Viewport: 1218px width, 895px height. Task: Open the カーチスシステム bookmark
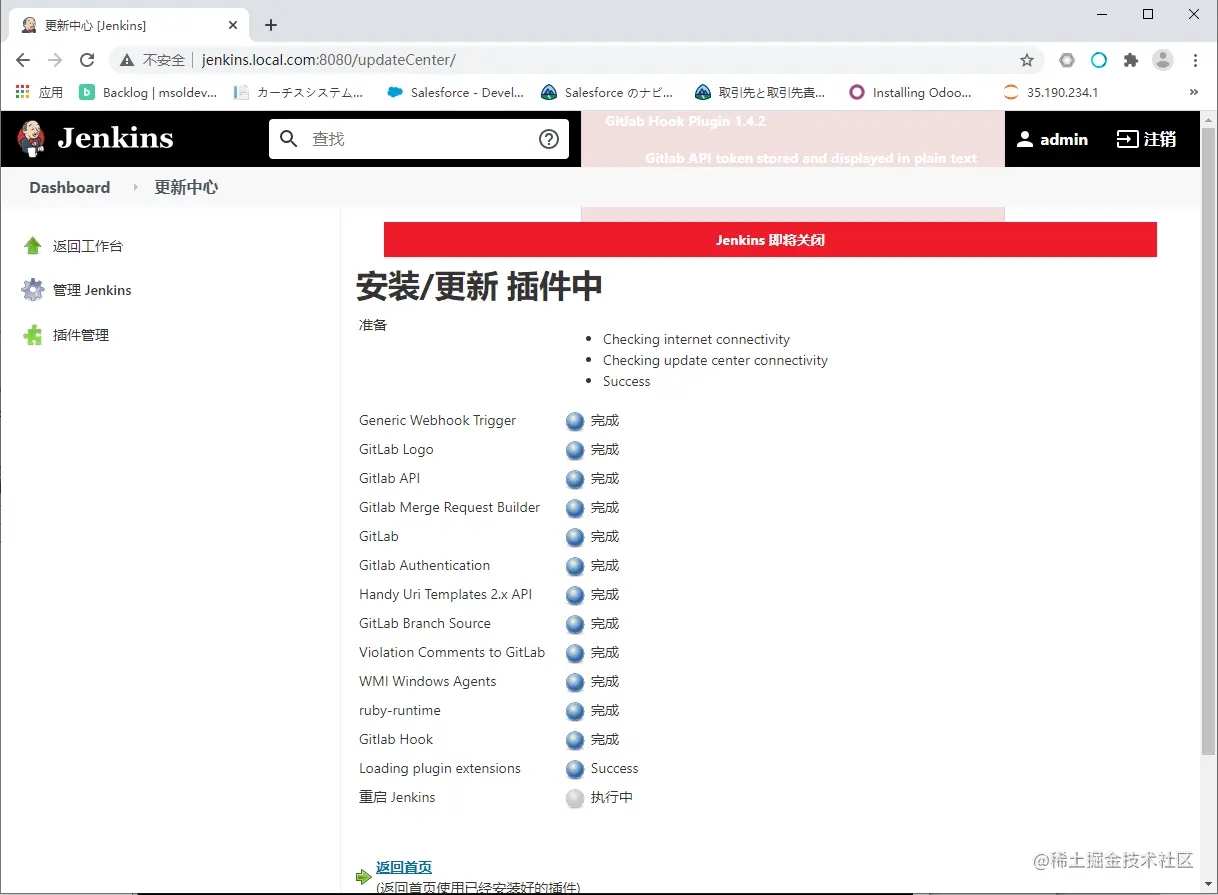point(298,92)
